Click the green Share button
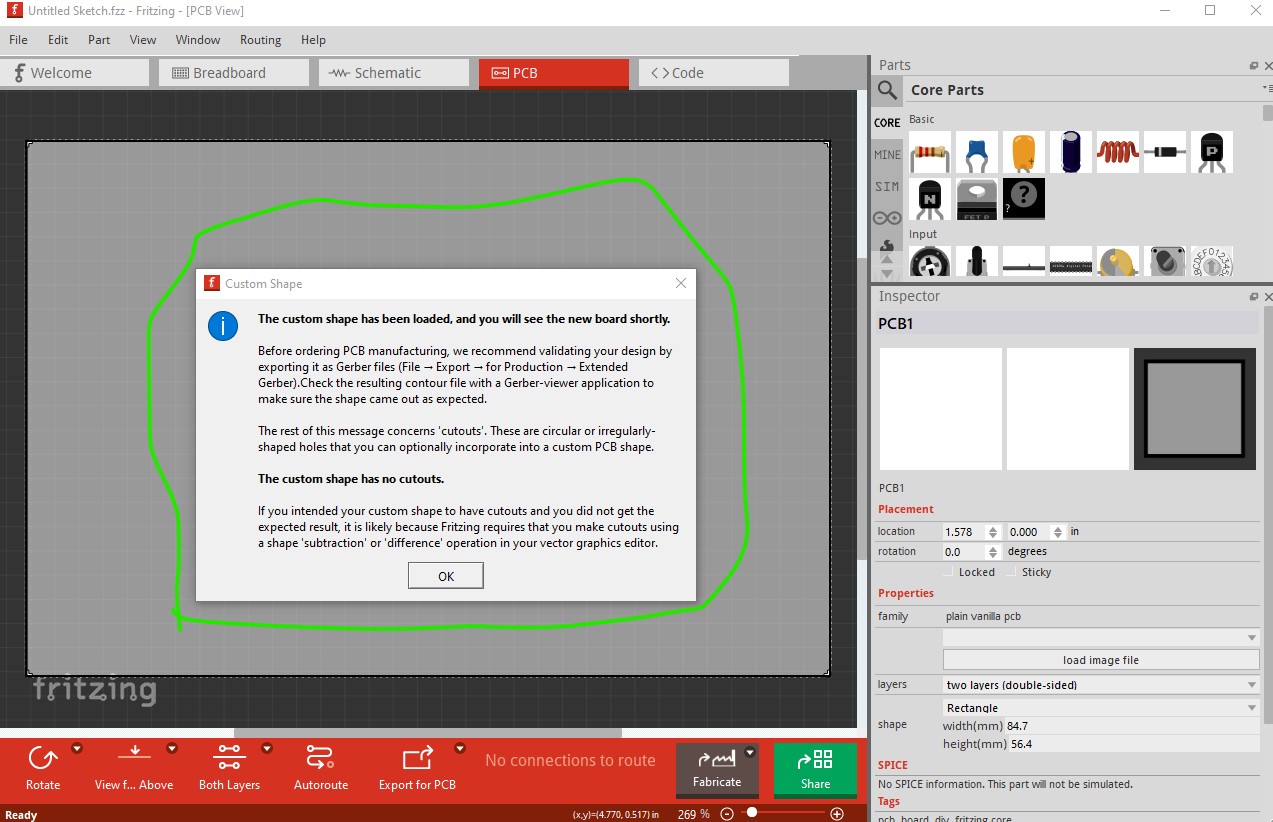This screenshot has height=822, width=1273. click(x=815, y=770)
